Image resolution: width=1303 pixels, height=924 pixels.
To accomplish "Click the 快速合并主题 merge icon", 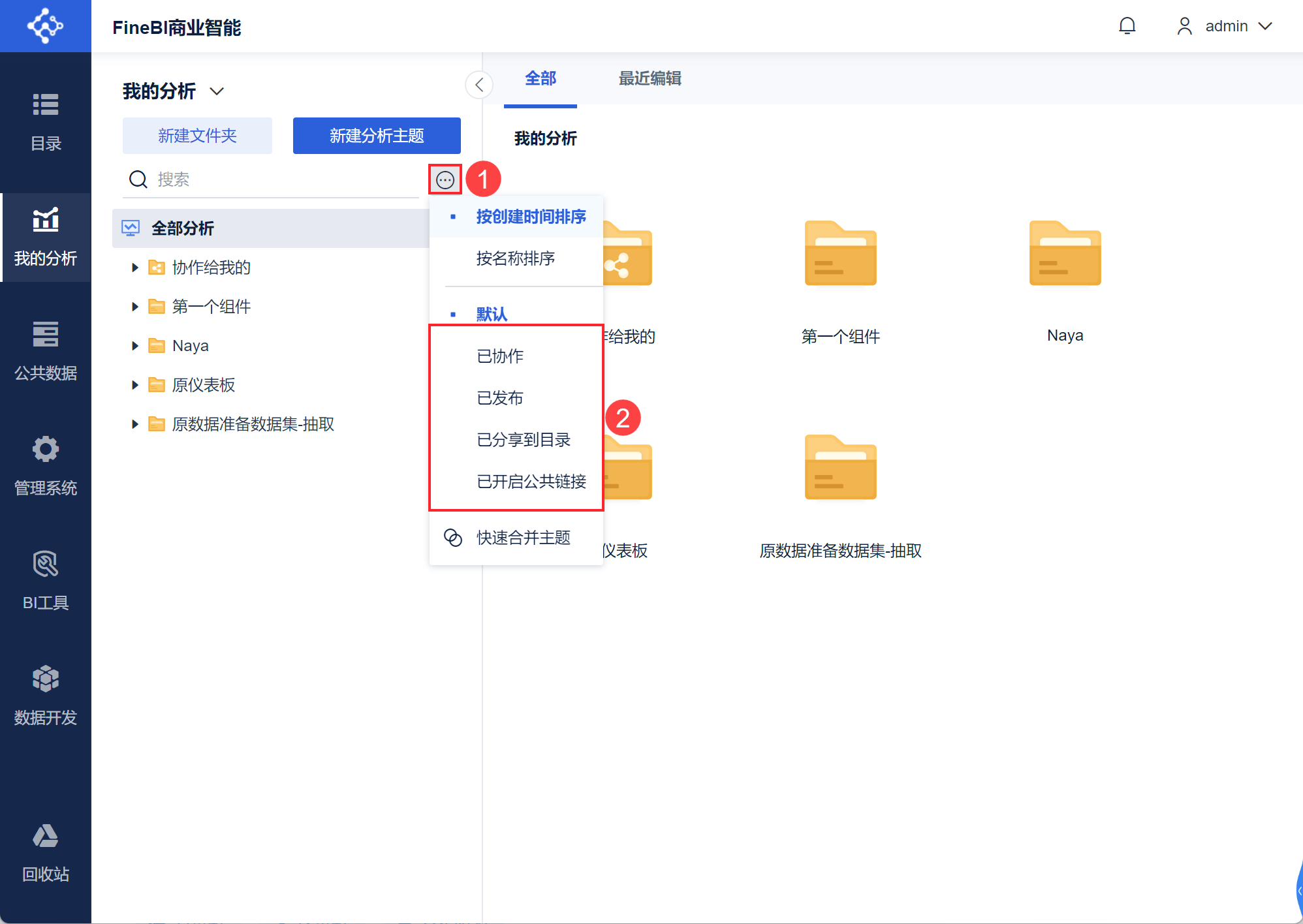I will pyautogui.click(x=453, y=538).
